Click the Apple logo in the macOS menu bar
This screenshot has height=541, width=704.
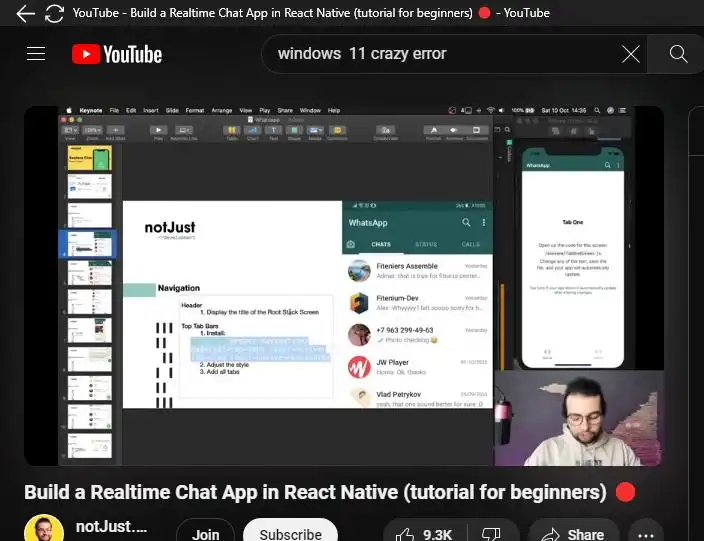pos(69,110)
